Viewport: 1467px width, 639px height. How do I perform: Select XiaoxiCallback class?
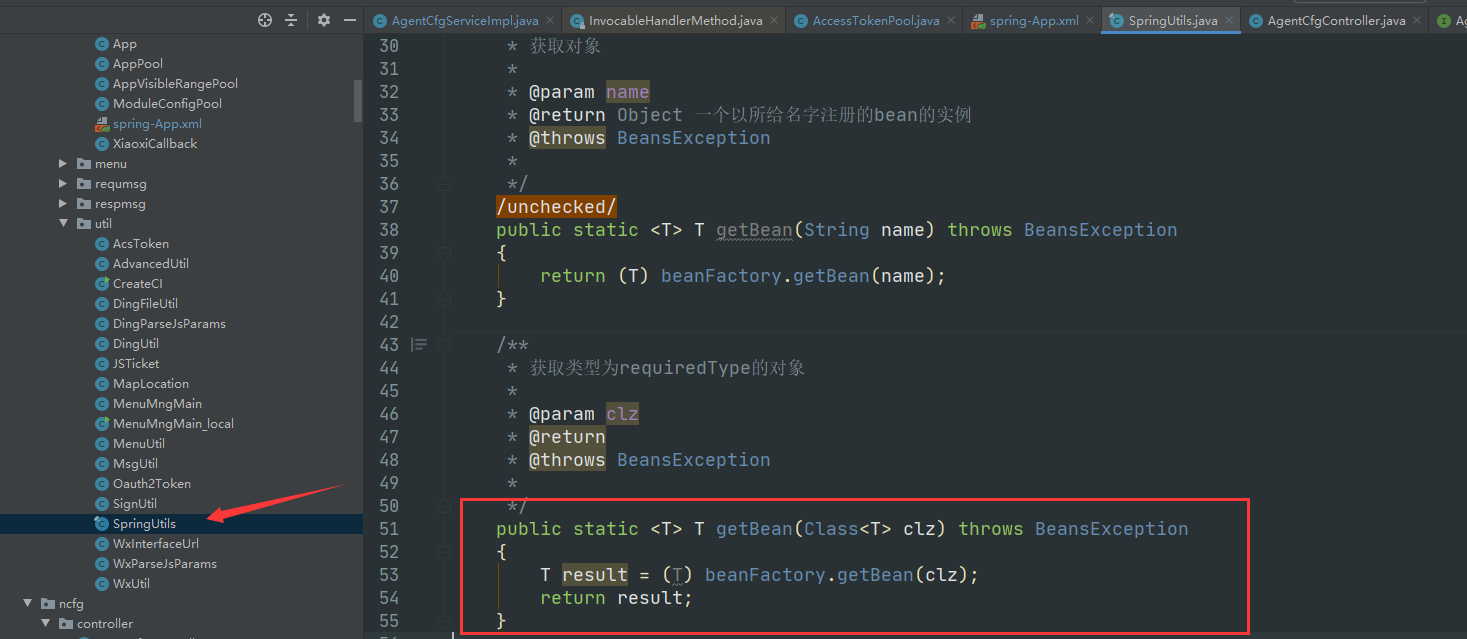[155, 144]
